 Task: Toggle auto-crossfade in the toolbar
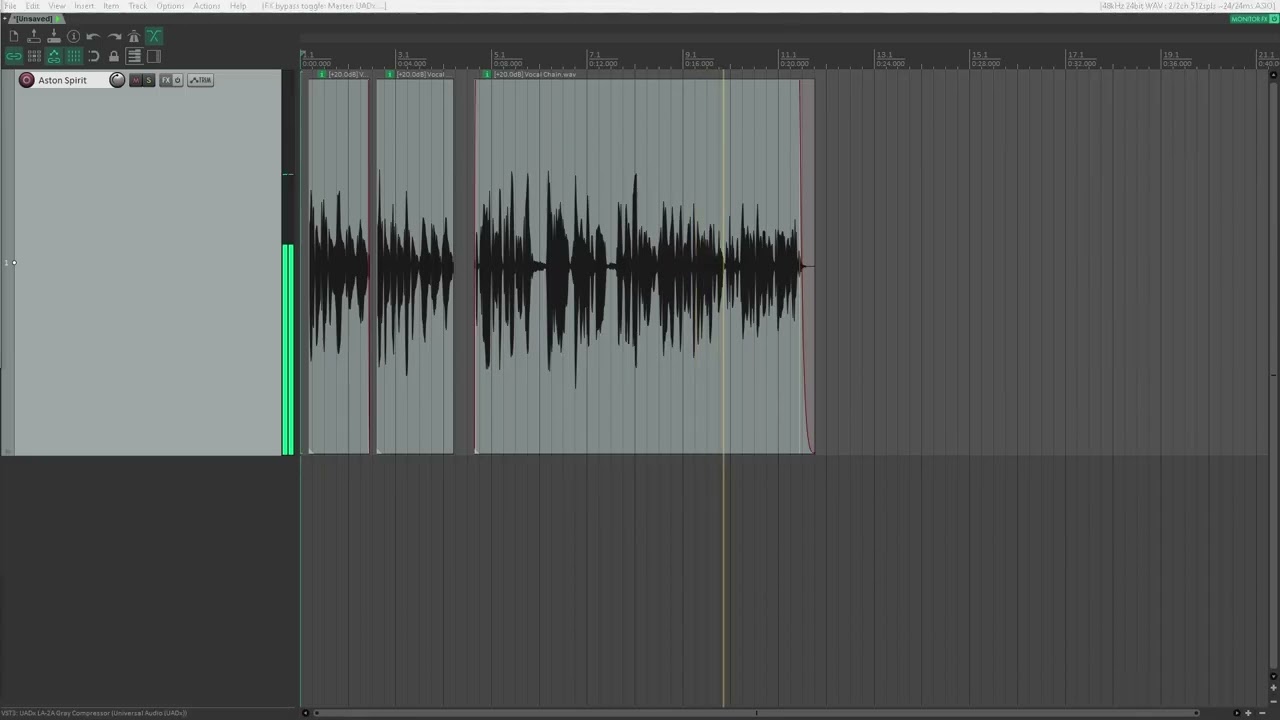154,36
